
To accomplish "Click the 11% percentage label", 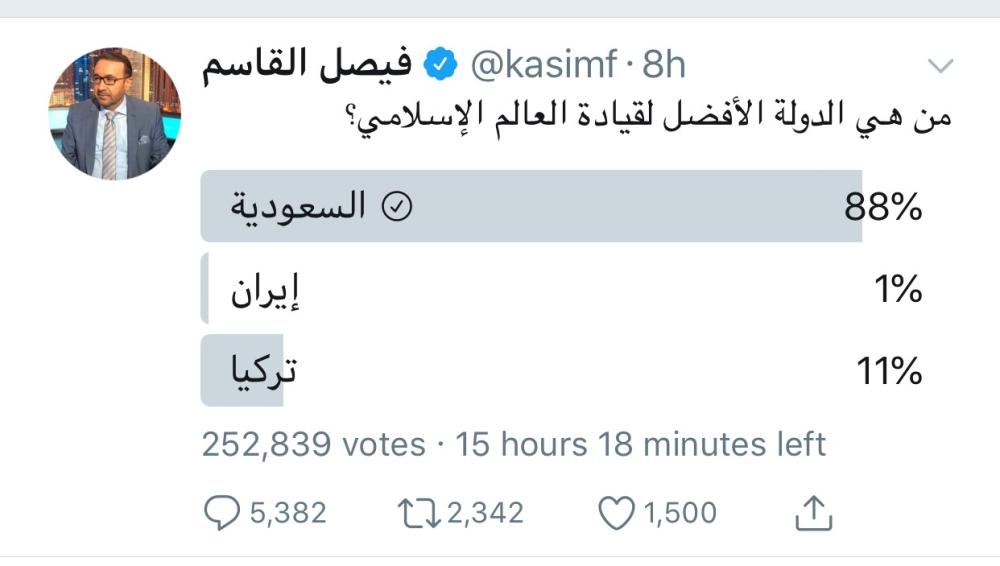I will 888,372.
